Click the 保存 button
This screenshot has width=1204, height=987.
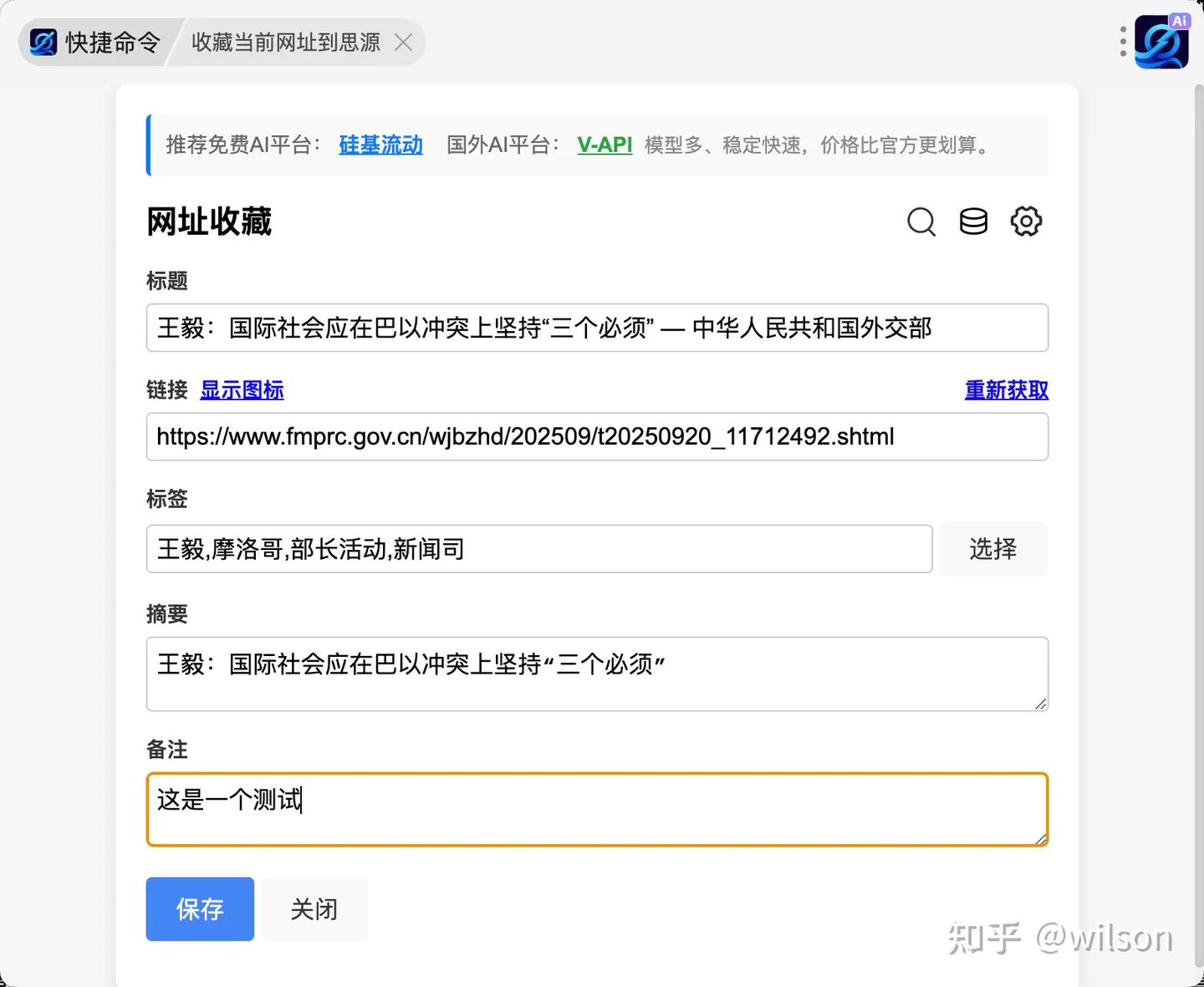(x=200, y=909)
